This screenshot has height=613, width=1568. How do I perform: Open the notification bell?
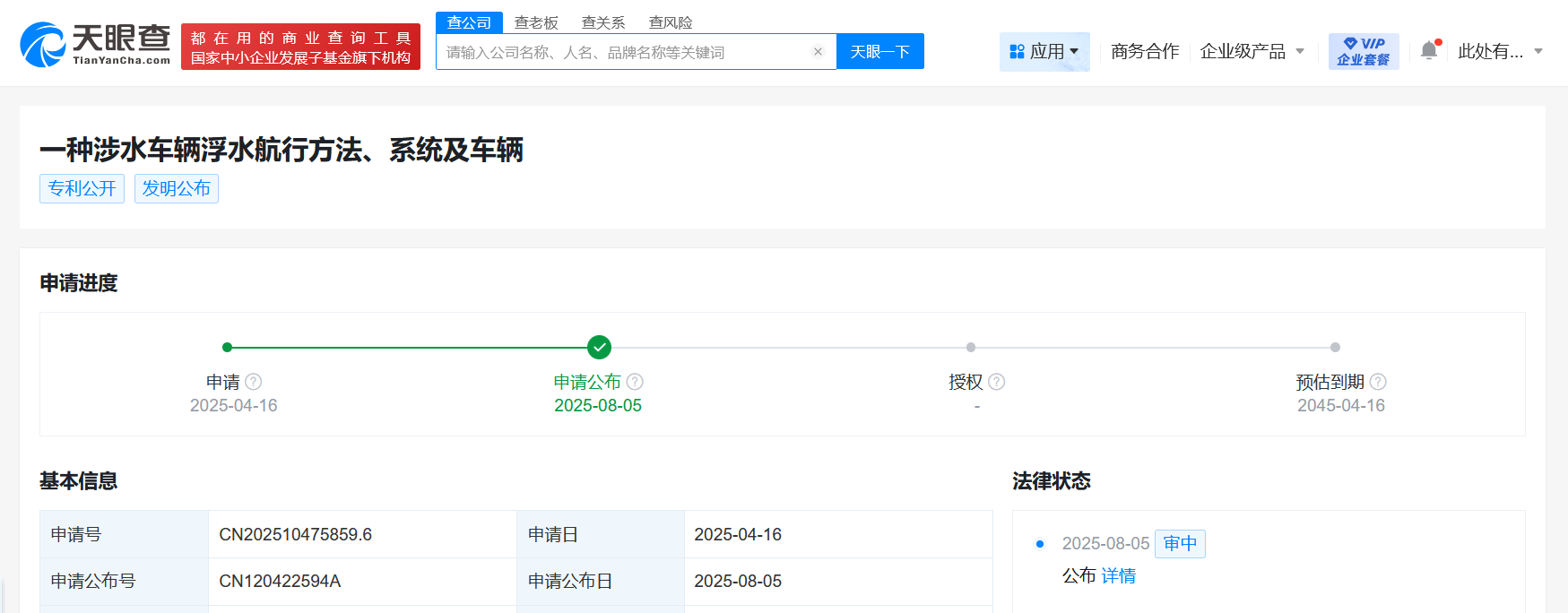point(1429,51)
